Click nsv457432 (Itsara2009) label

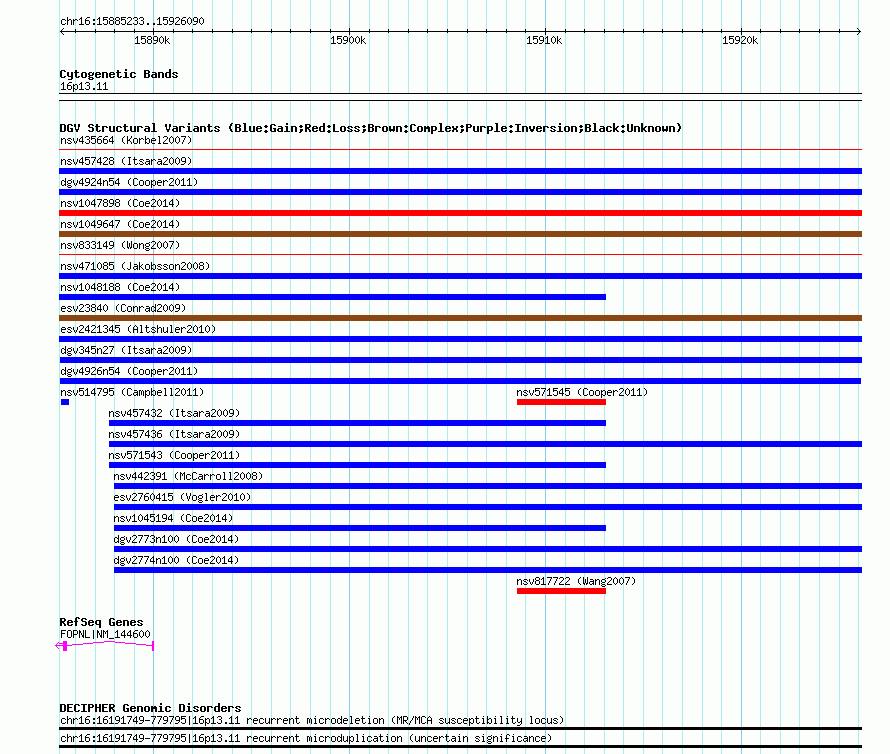coord(174,413)
